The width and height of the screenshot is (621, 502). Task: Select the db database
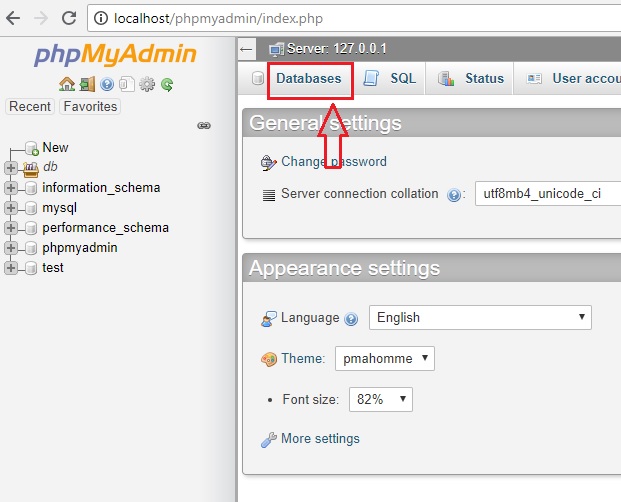50,167
